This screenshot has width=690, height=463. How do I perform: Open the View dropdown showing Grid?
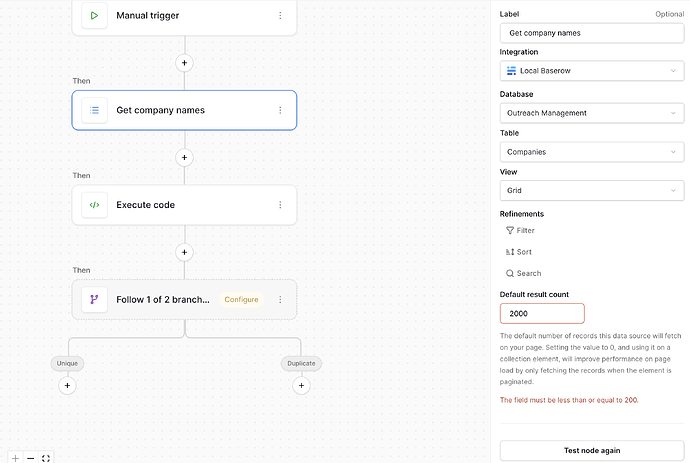[x=592, y=191]
